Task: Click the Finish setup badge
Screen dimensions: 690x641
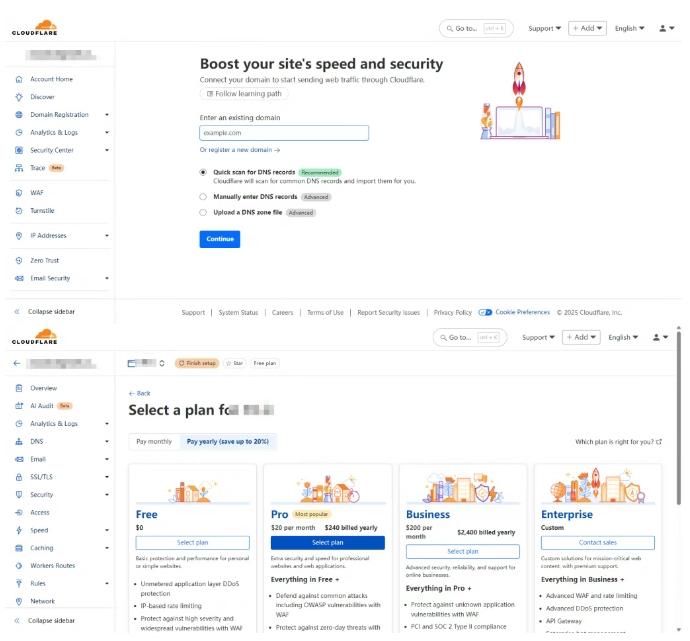Action: pos(197,363)
